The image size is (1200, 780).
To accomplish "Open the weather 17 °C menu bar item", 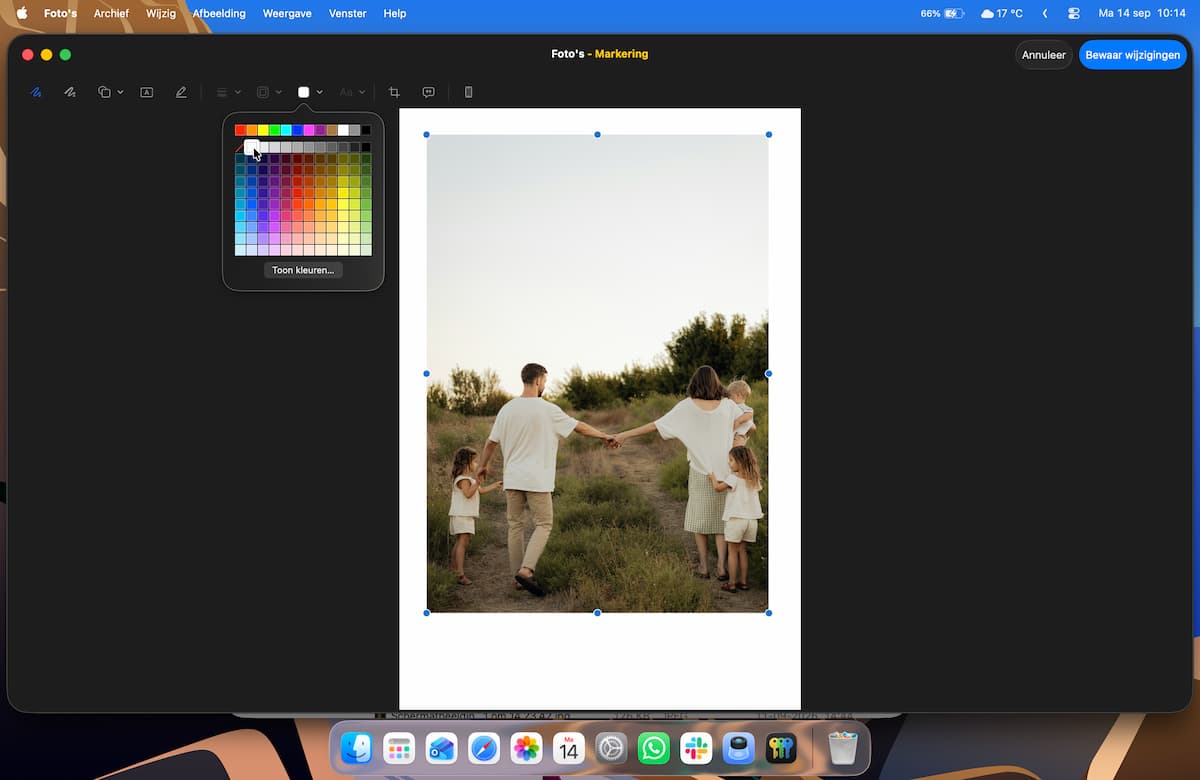I will coord(1002,14).
